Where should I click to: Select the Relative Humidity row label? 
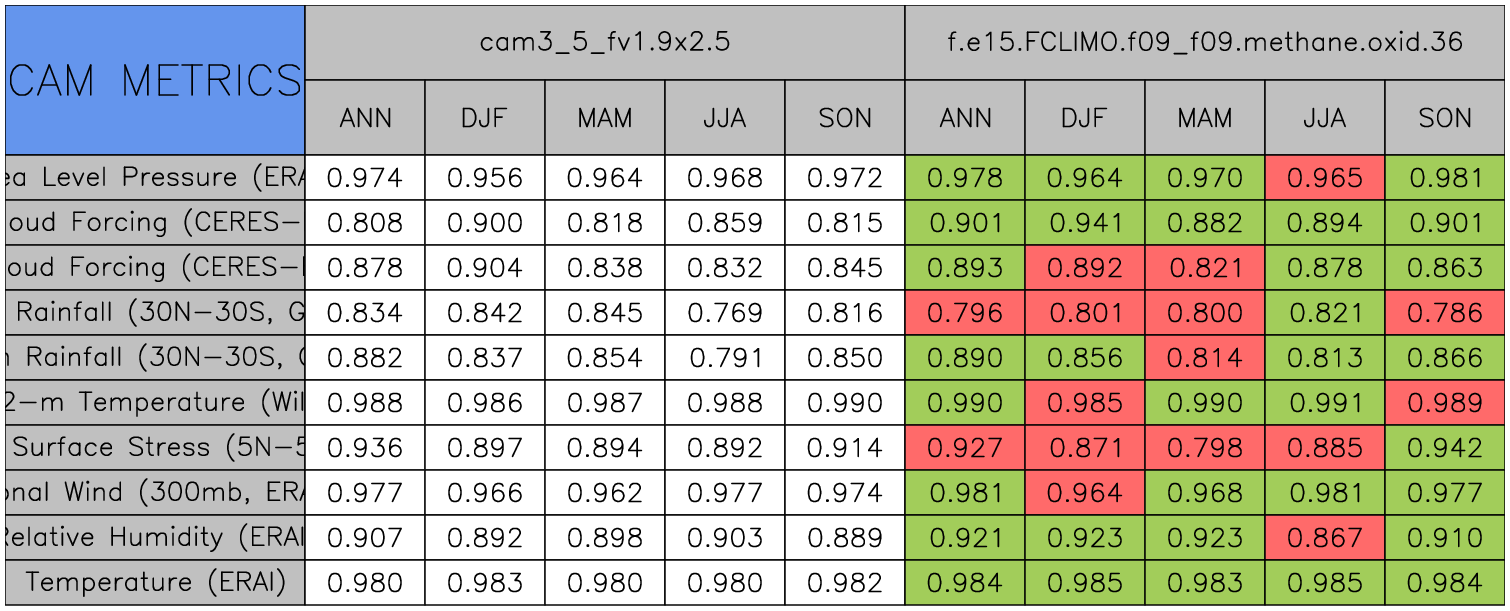tap(155, 537)
